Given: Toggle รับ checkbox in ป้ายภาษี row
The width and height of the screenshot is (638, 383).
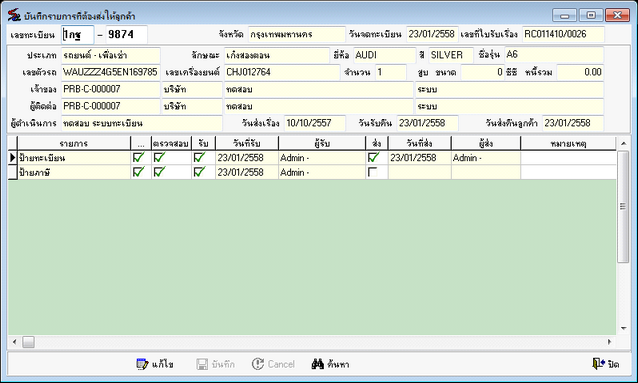Looking at the screenshot, I should coord(199,172).
